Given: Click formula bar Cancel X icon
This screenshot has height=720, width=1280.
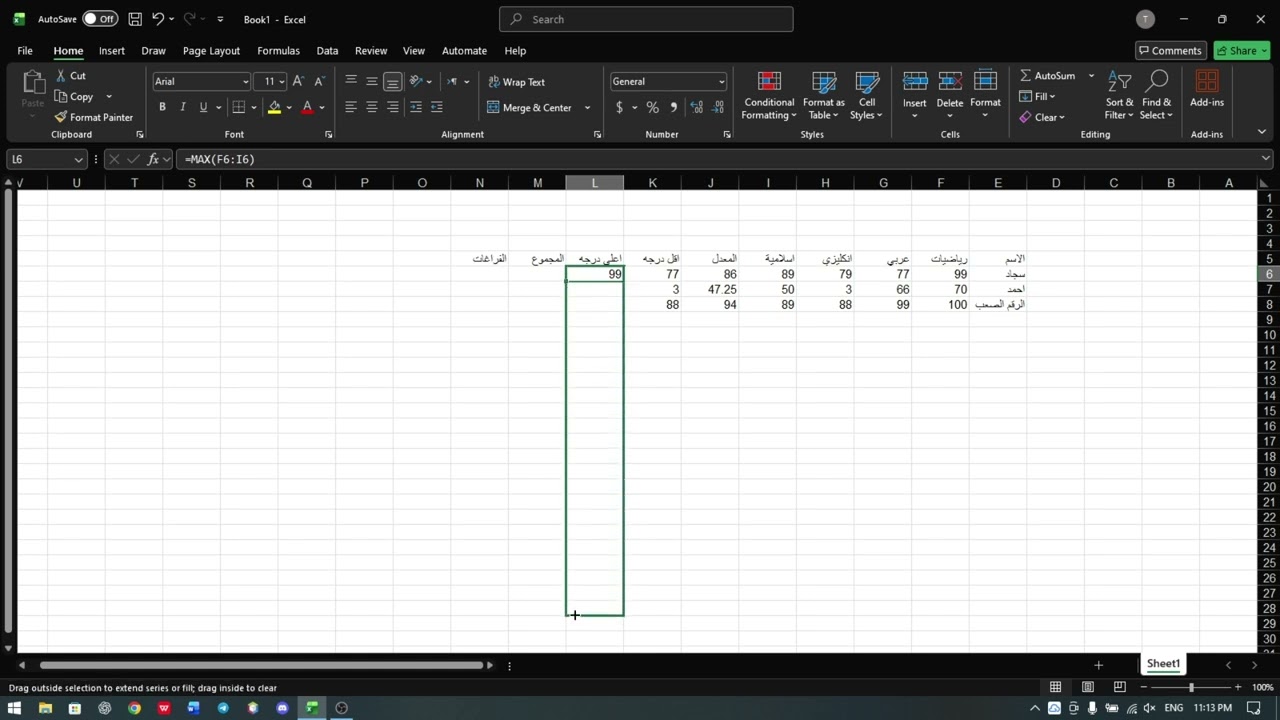Looking at the screenshot, I should click(x=114, y=159).
